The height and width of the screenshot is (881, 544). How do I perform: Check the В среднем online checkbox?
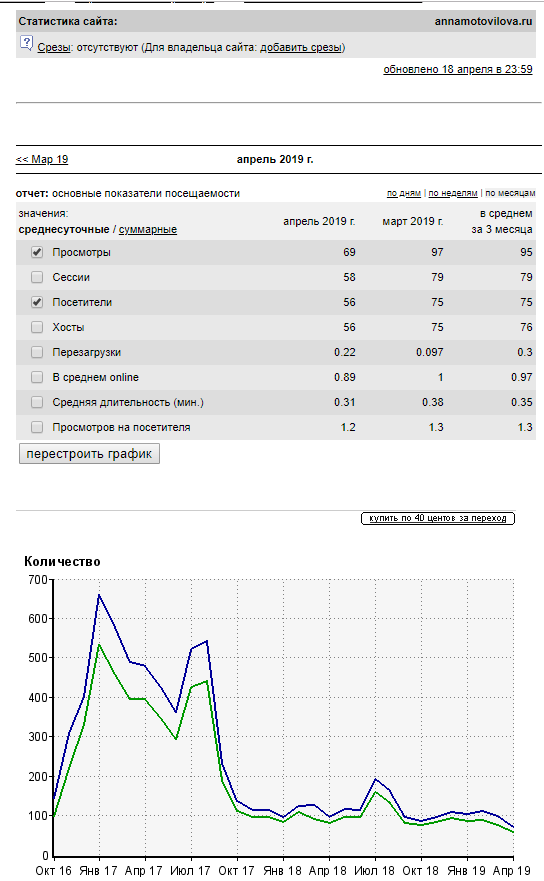(37, 377)
